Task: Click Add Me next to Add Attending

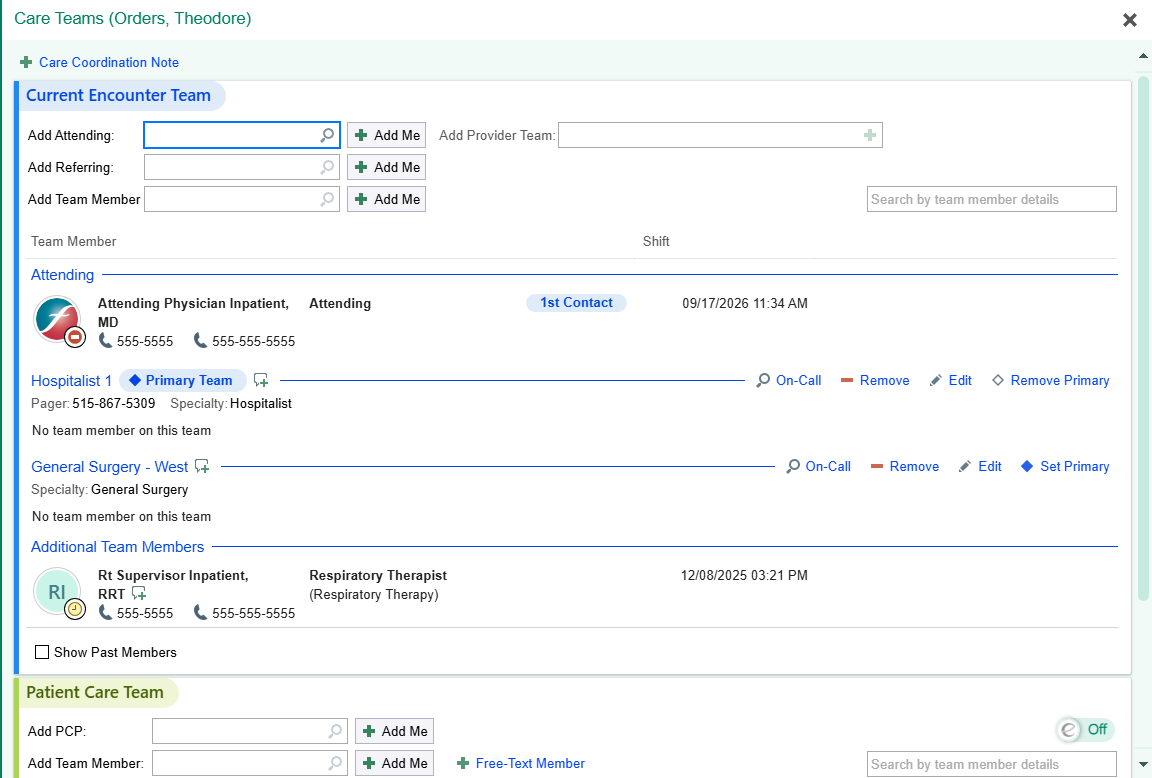Action: [386, 135]
